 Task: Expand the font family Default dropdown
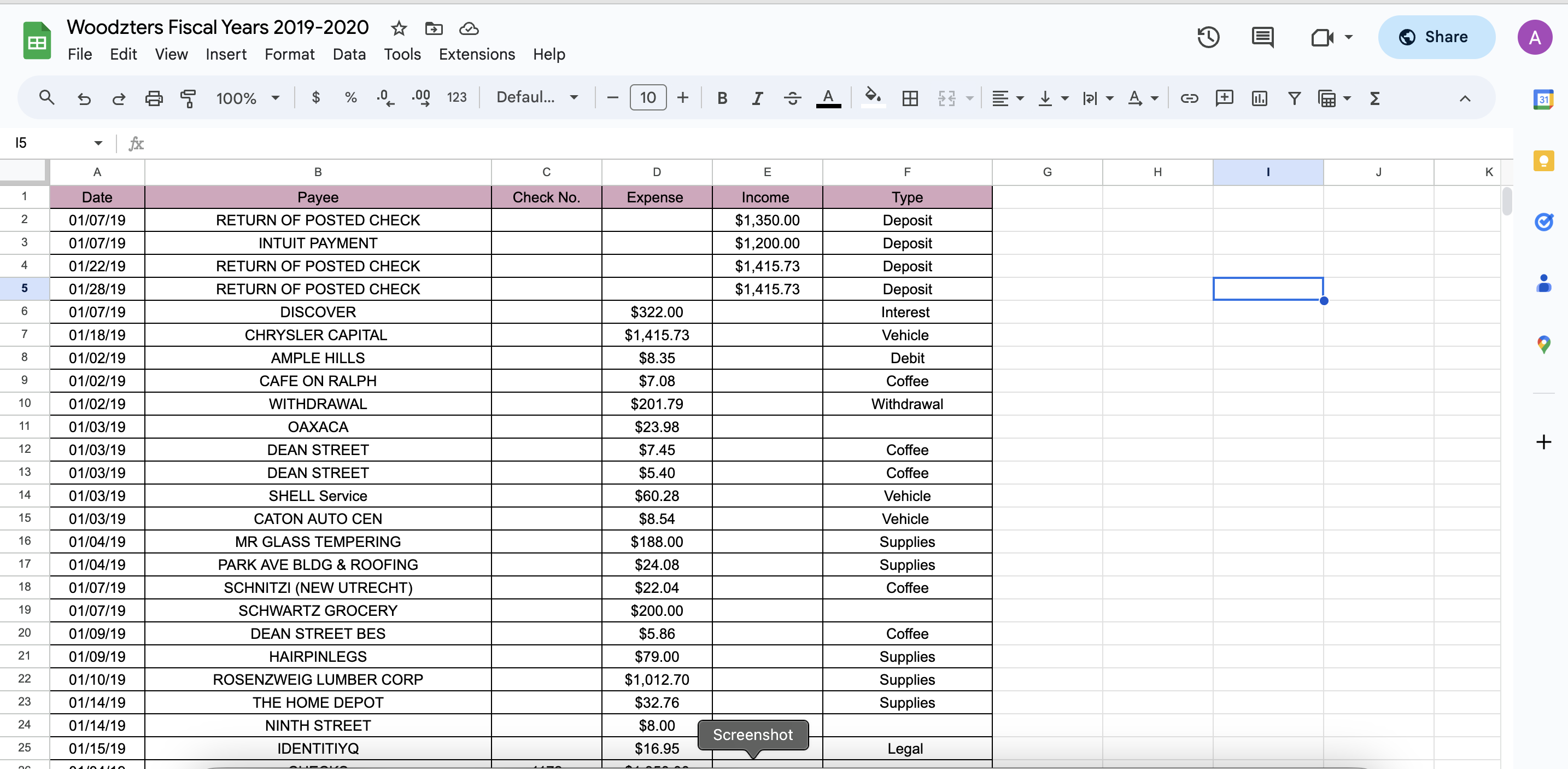pos(537,97)
